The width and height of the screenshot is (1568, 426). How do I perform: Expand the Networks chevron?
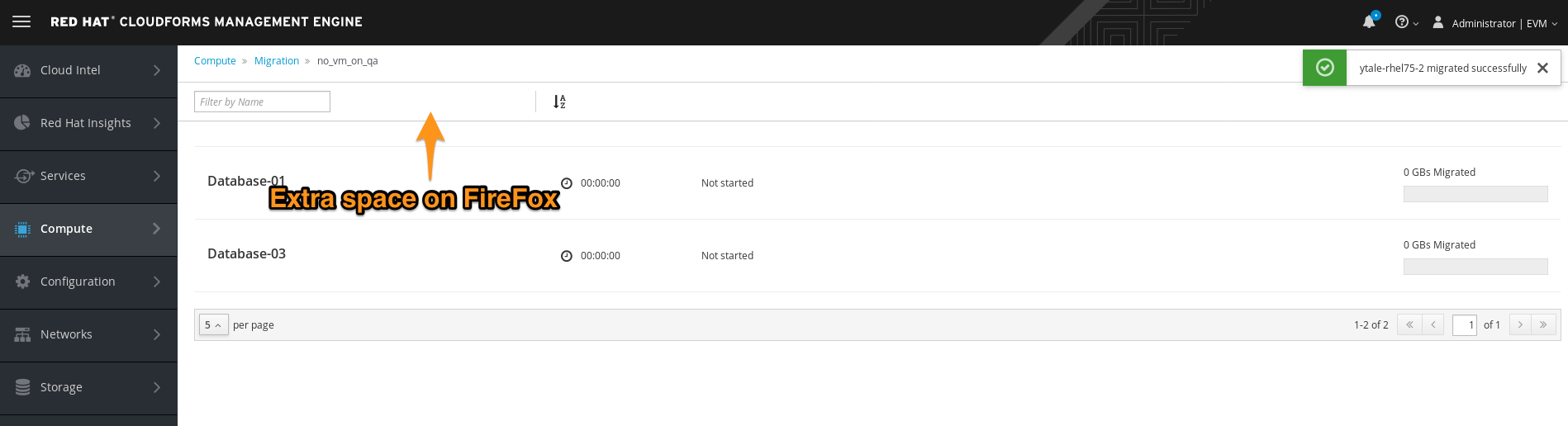(x=157, y=334)
